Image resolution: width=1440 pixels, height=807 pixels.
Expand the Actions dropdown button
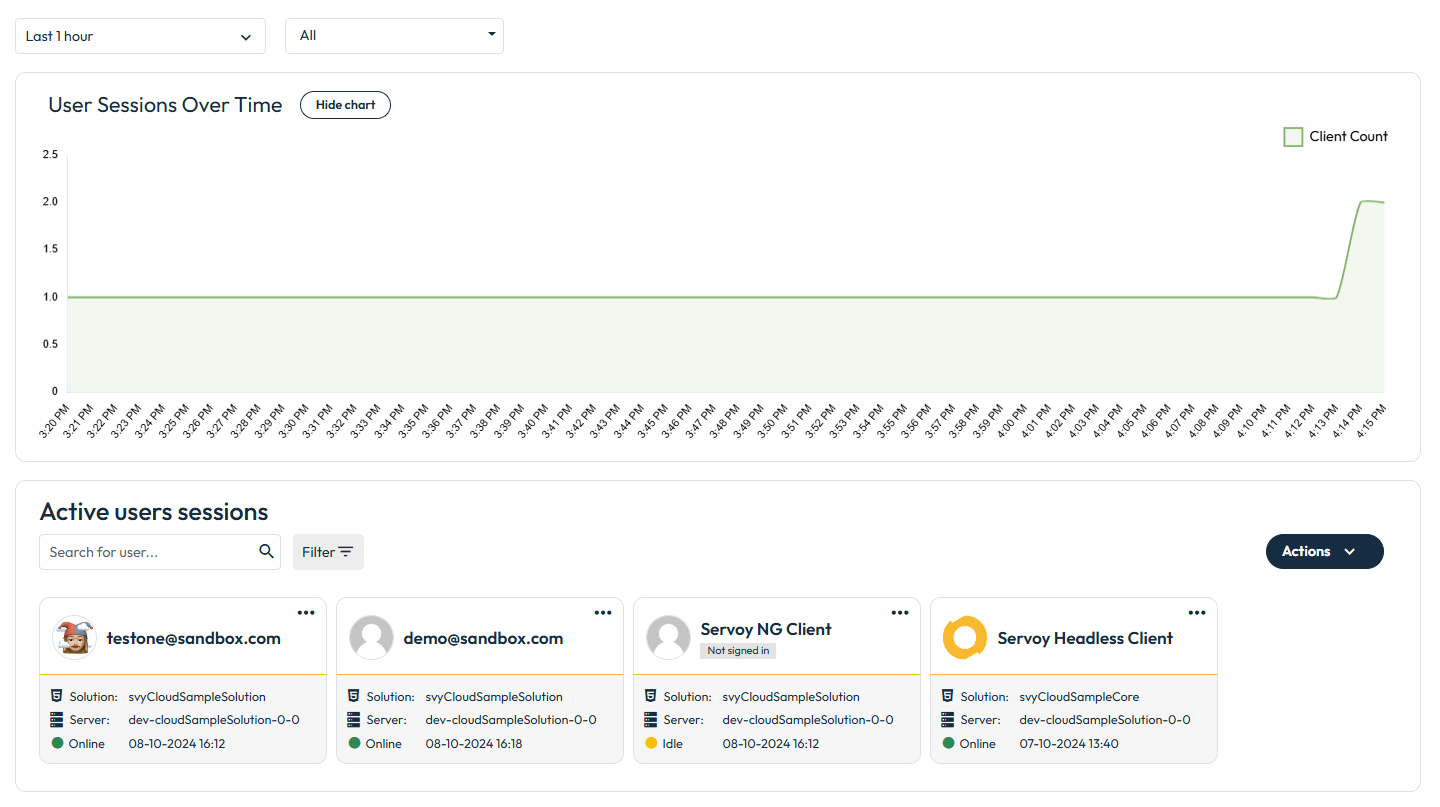pyautogui.click(x=1324, y=551)
